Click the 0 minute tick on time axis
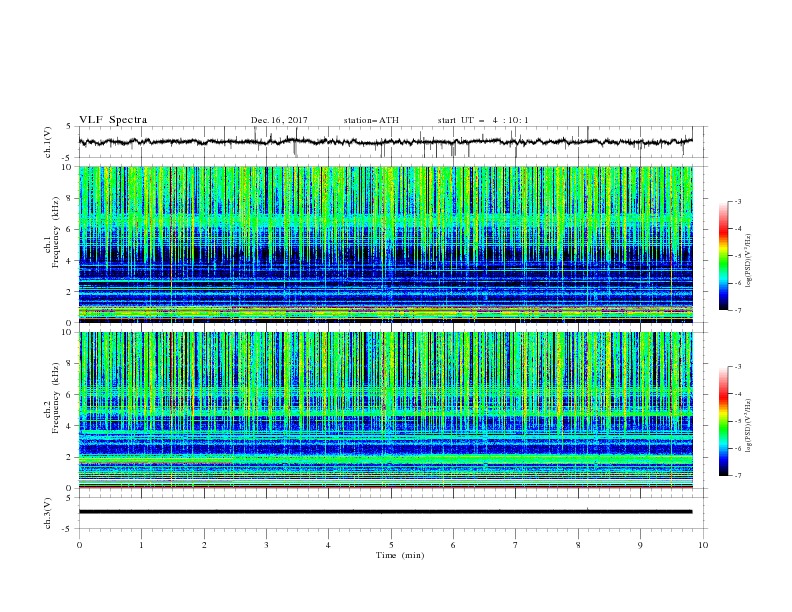This screenshot has width=792, height=612. (79, 545)
